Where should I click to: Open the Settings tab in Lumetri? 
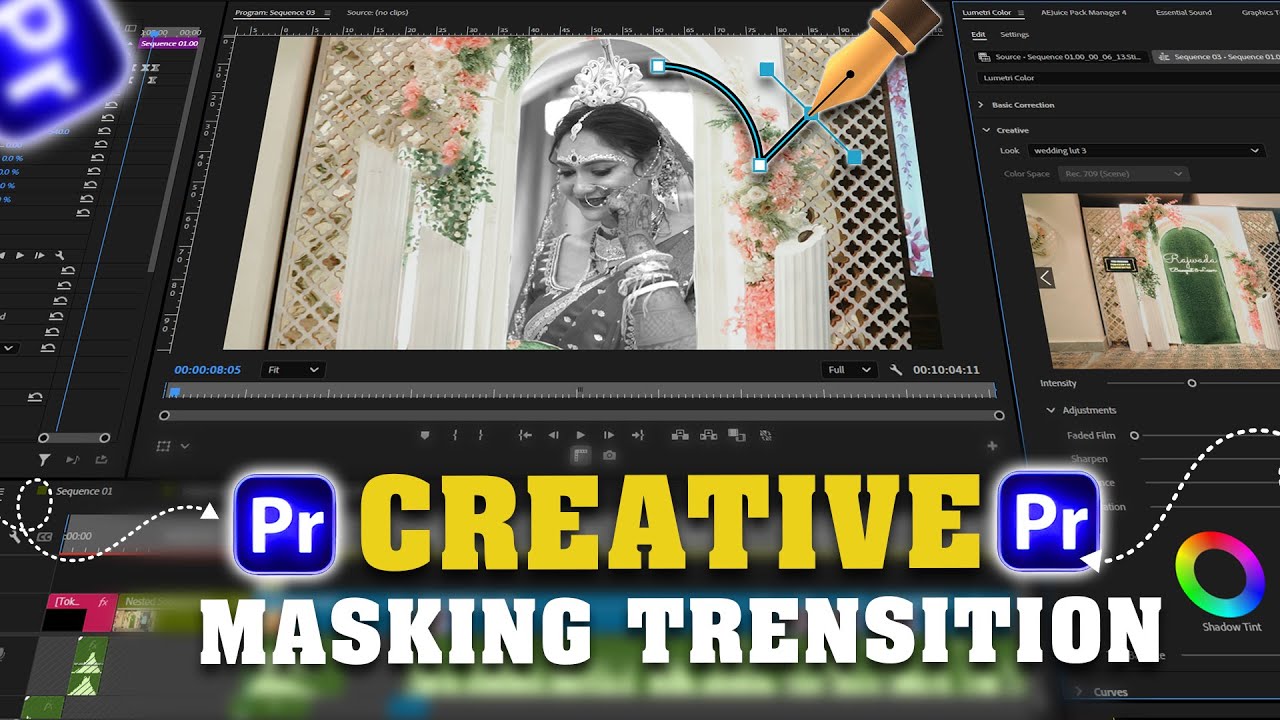(x=1014, y=34)
